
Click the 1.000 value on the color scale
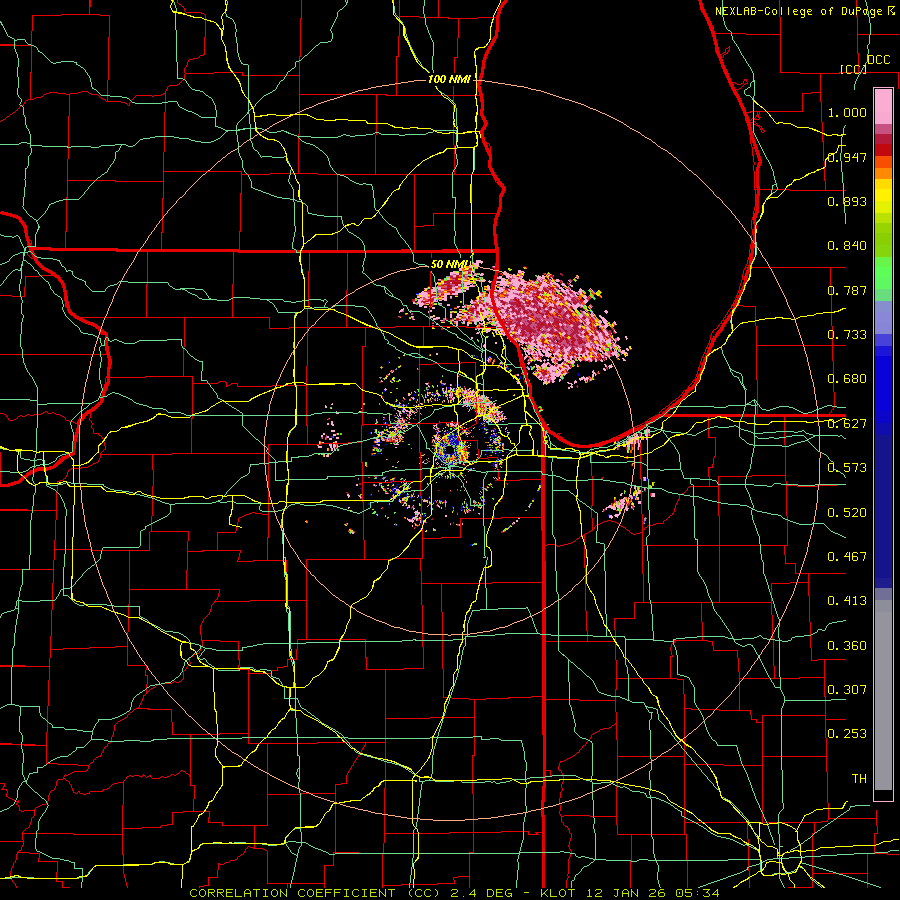(847, 112)
